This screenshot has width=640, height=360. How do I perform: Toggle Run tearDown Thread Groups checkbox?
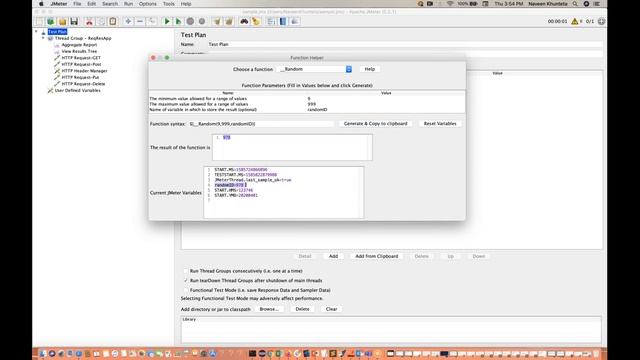coord(186,280)
